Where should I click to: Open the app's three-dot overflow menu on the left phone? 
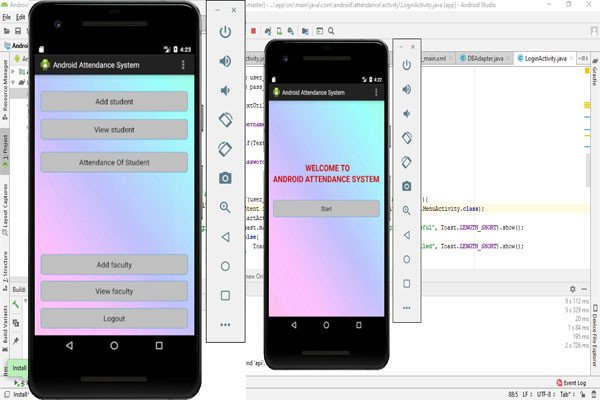click(183, 65)
